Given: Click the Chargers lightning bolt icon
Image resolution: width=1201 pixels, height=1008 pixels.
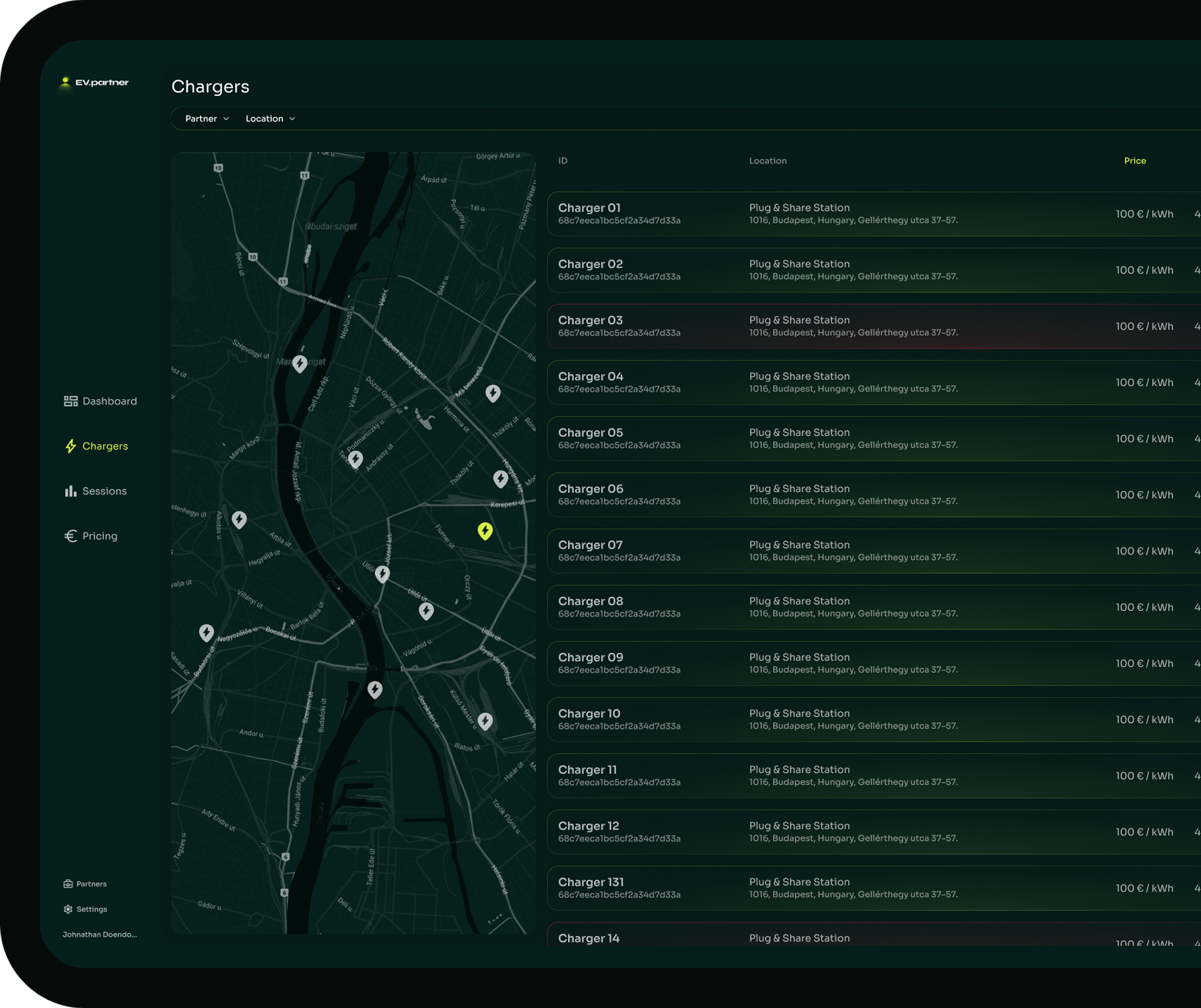Looking at the screenshot, I should [70, 446].
